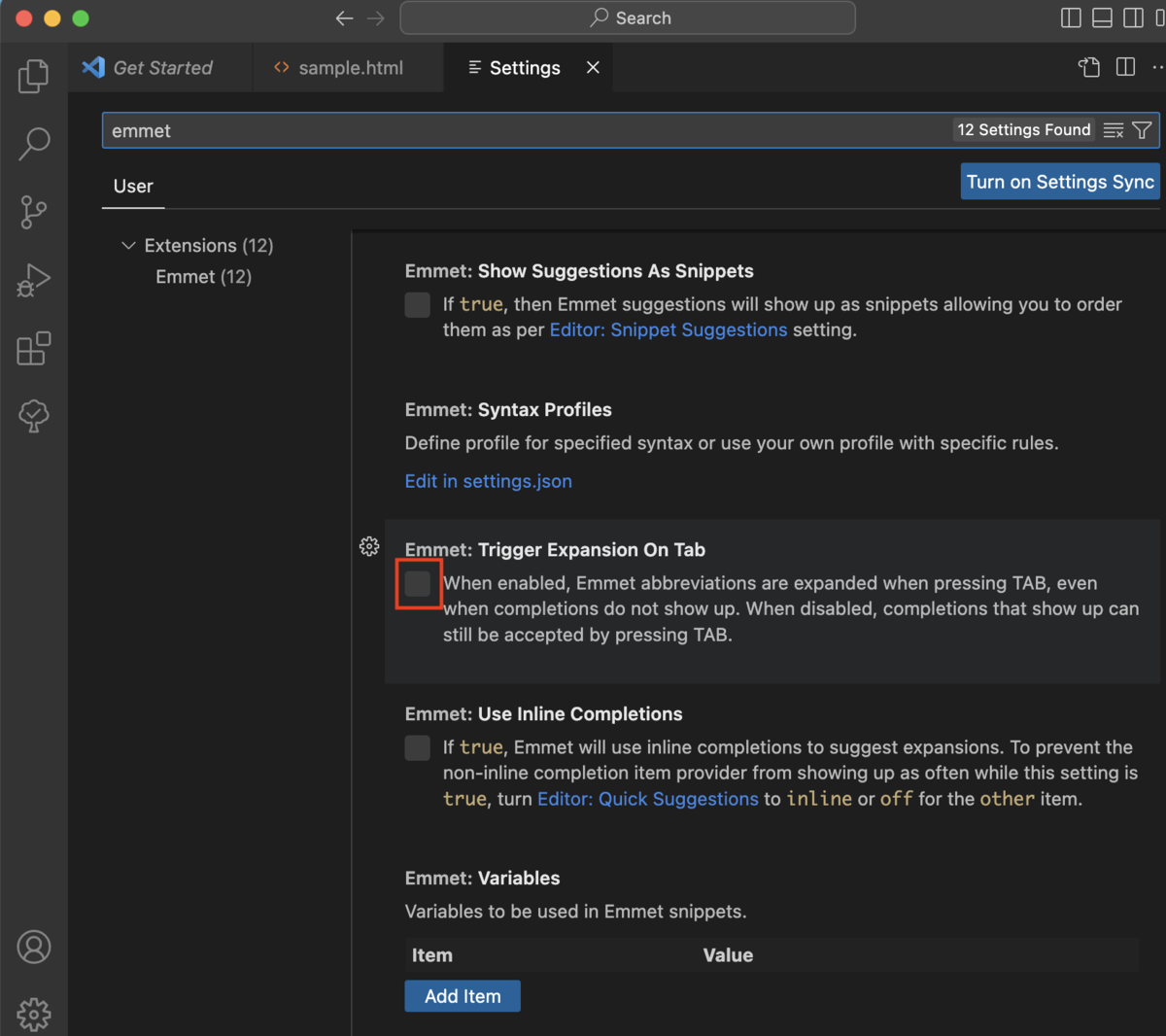Open the Run and Debug view
The height and width of the screenshot is (1036, 1166).
(x=34, y=280)
